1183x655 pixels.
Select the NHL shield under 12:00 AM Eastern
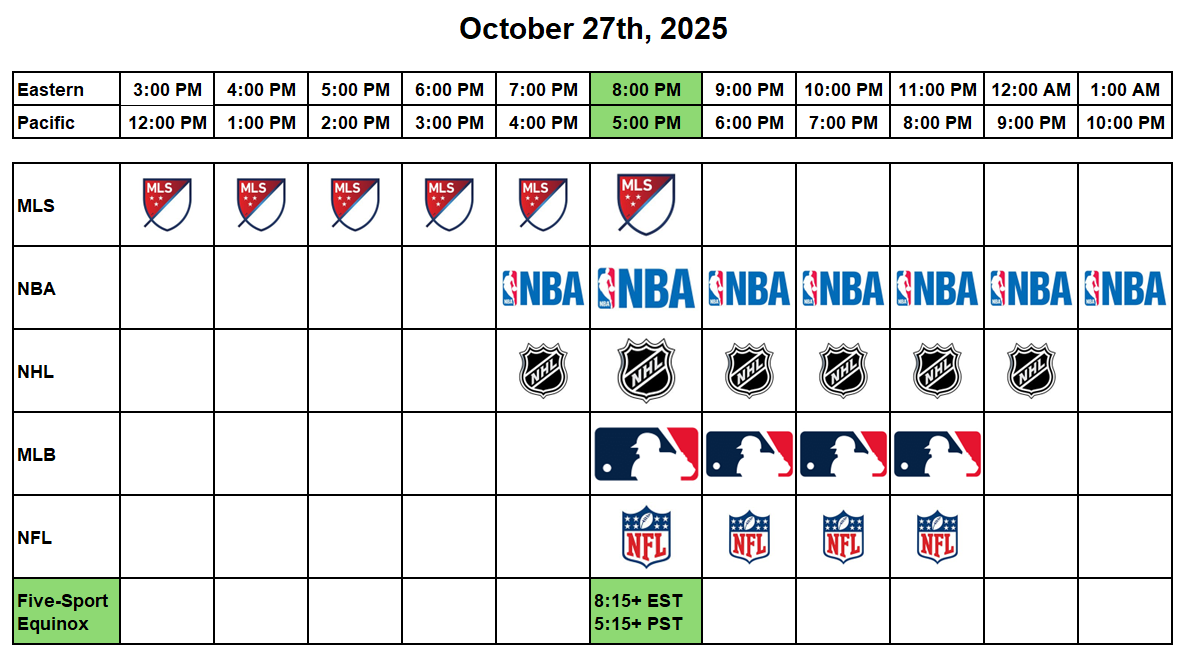[1030, 371]
